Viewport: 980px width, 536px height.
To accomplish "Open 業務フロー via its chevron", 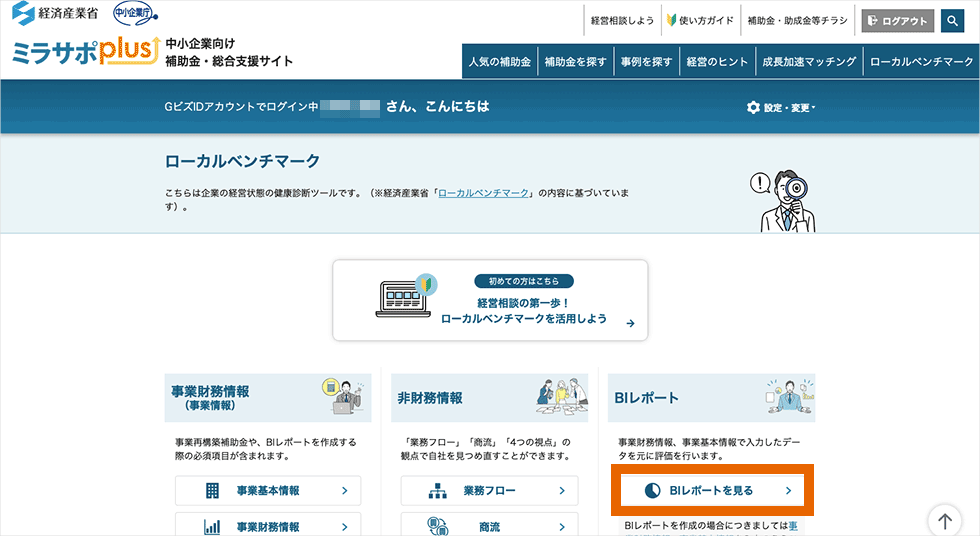I will [x=562, y=490].
